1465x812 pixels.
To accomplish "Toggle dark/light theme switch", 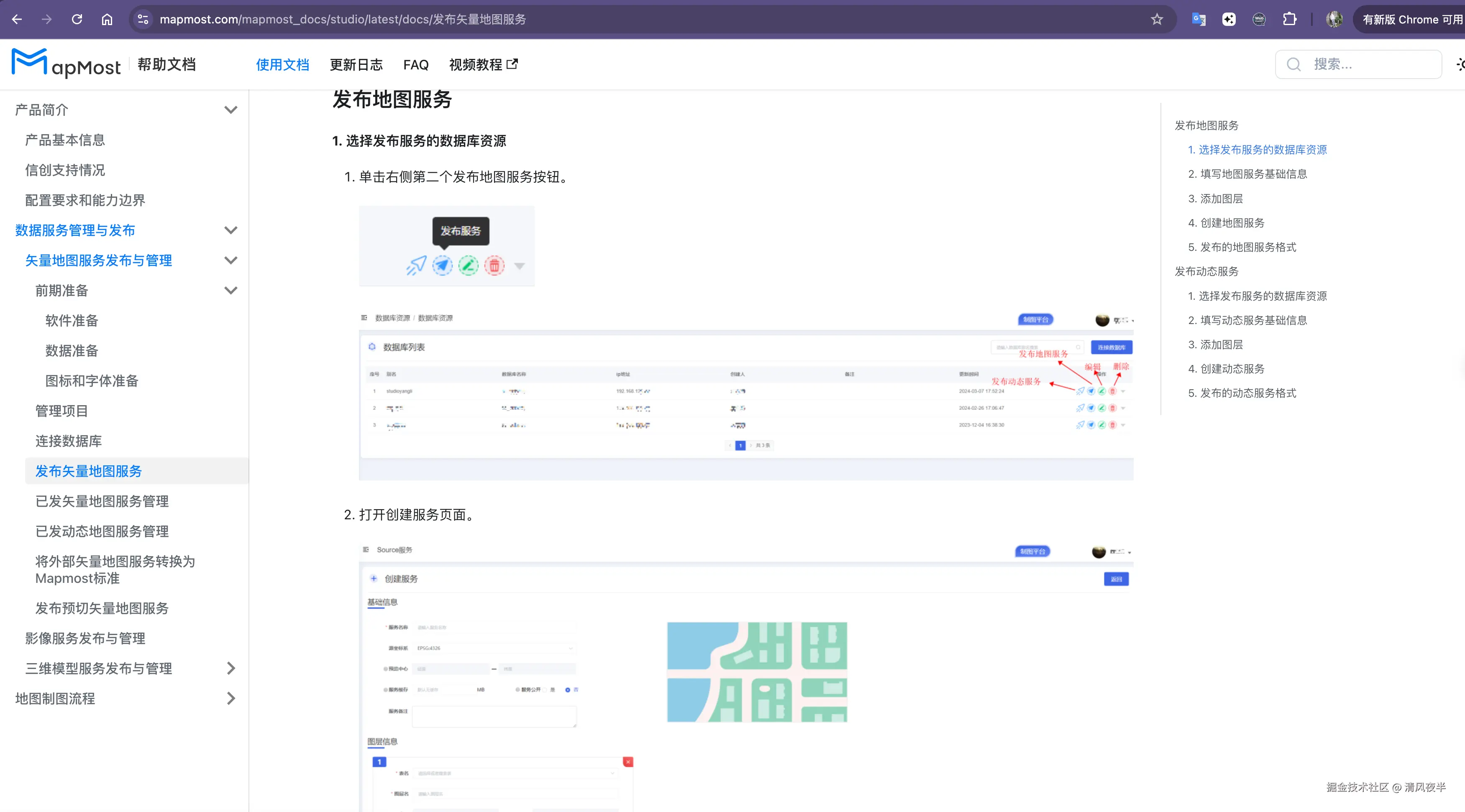I will 1459,64.
